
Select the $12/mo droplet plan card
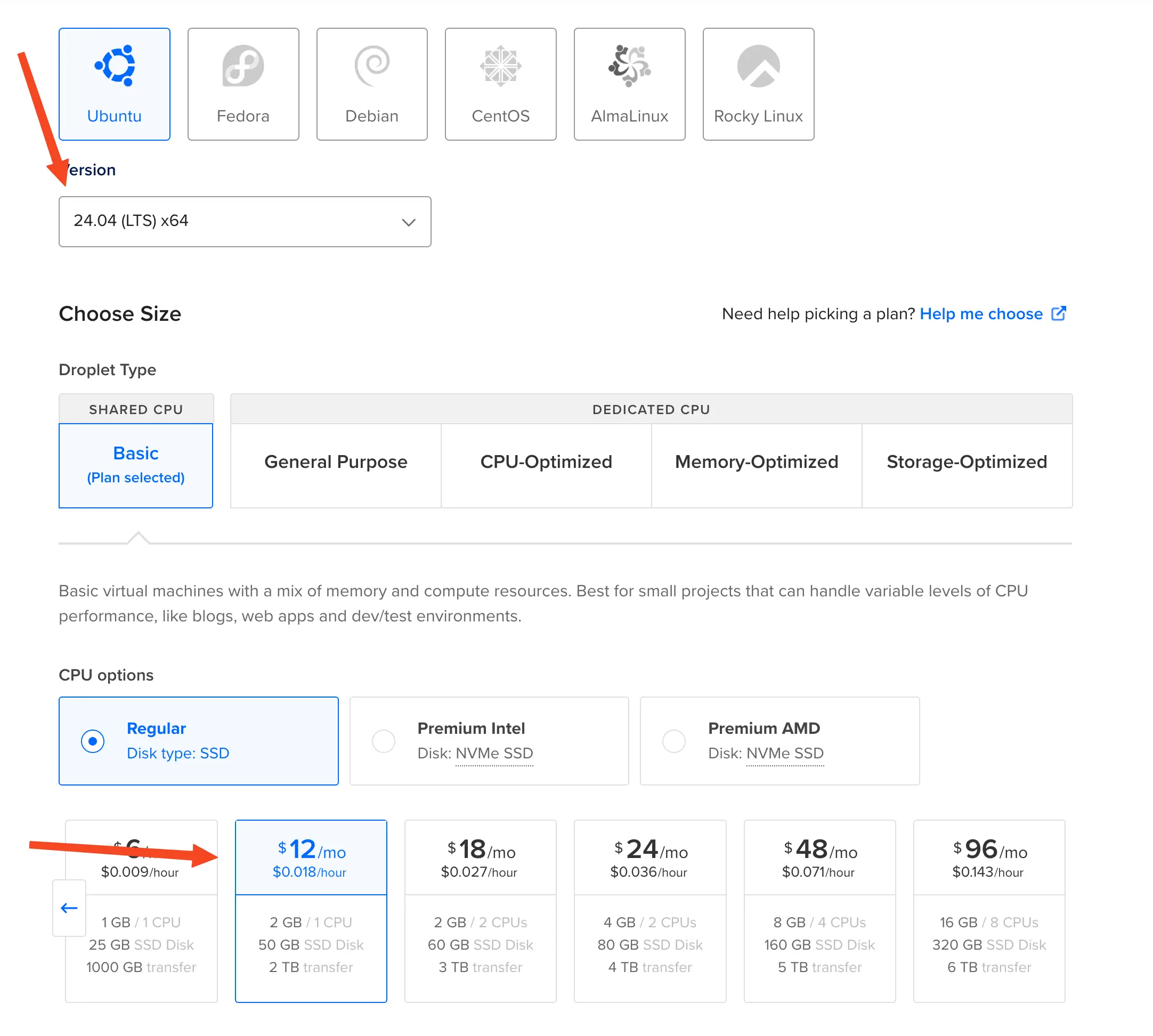[x=311, y=911]
